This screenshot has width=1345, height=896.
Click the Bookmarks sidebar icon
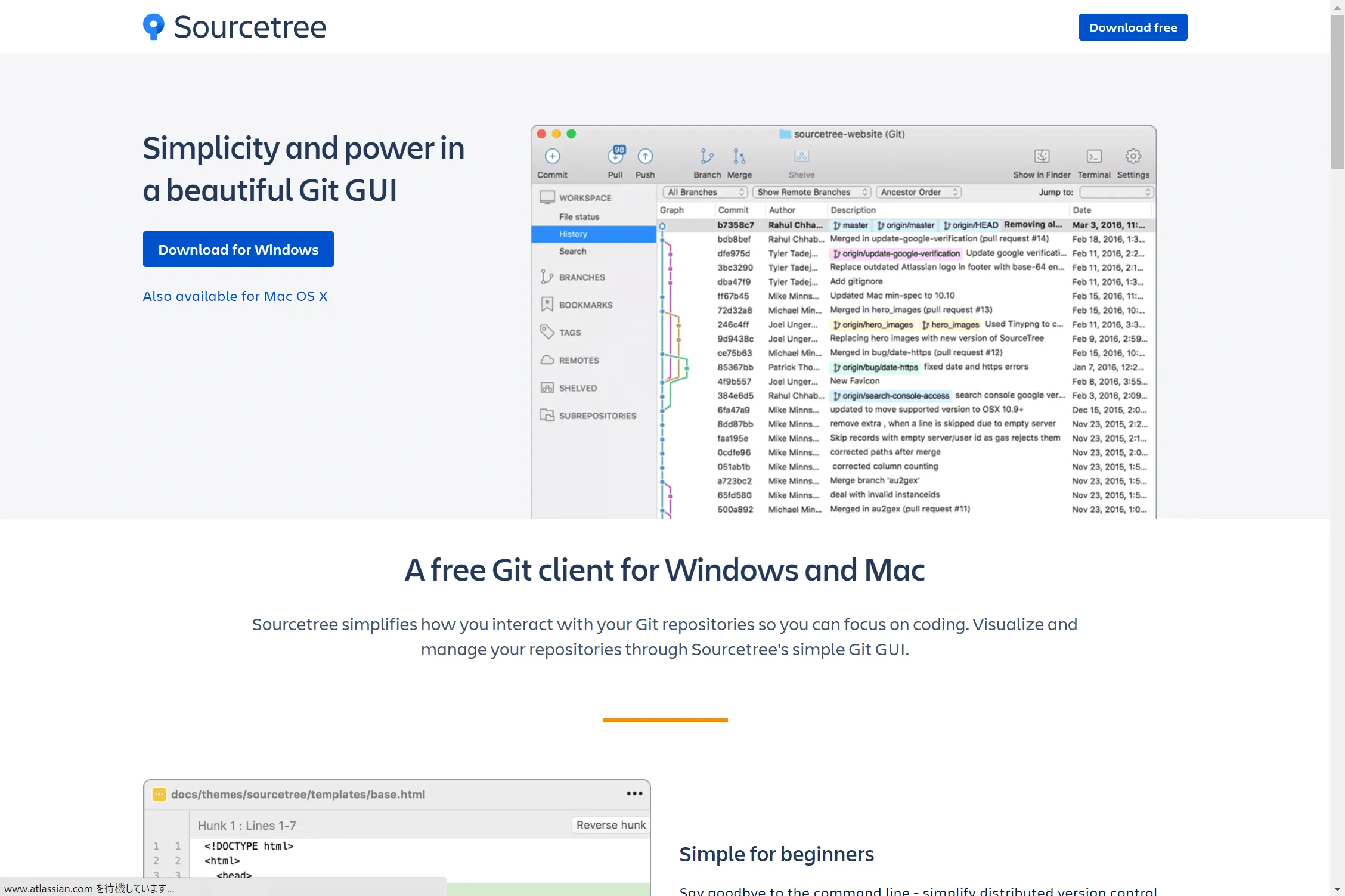point(547,304)
